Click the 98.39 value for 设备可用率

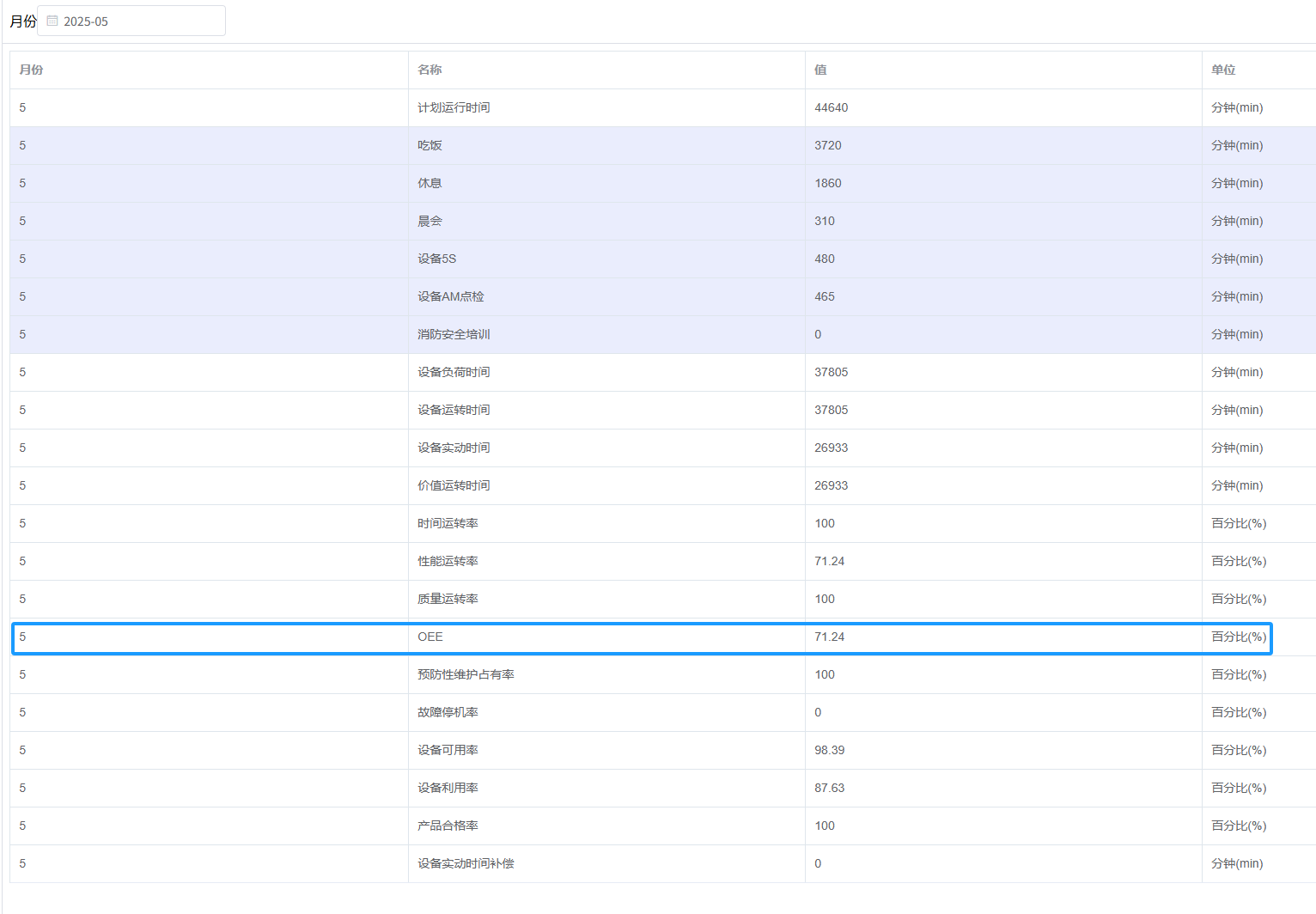click(x=829, y=750)
